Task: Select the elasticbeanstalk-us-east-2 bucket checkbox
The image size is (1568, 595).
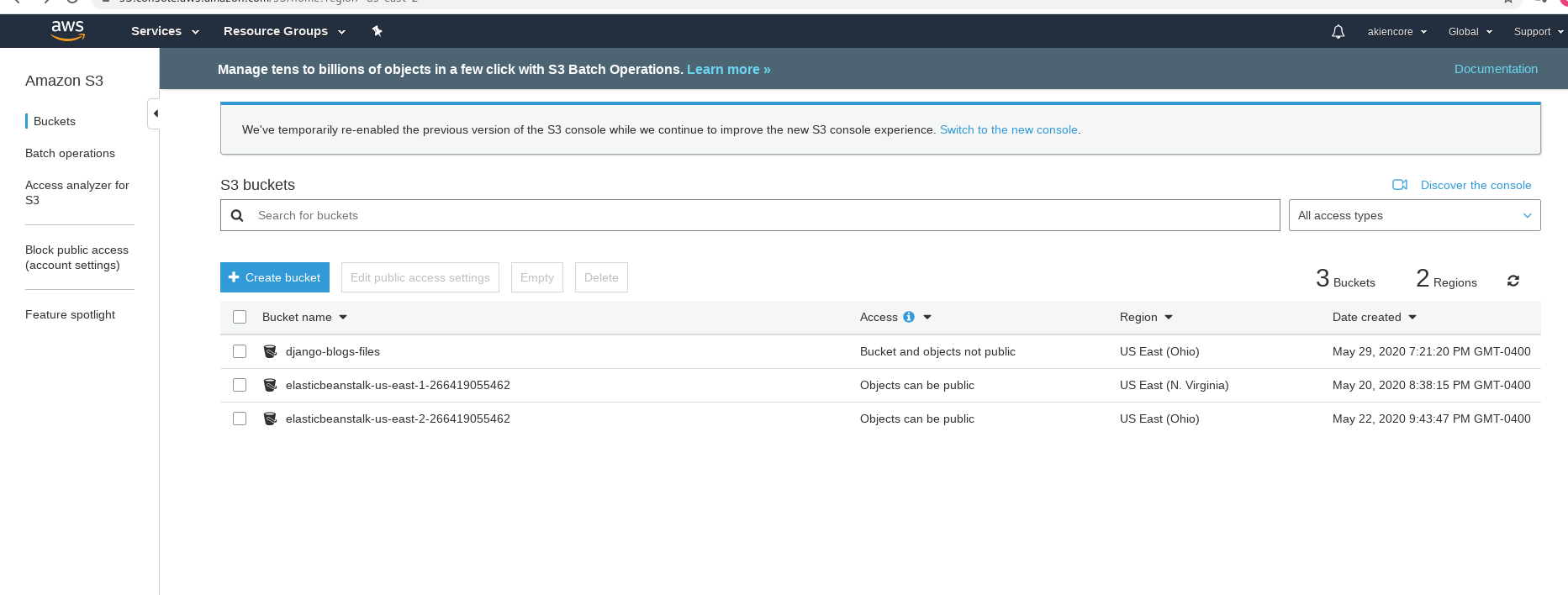Action: point(240,419)
